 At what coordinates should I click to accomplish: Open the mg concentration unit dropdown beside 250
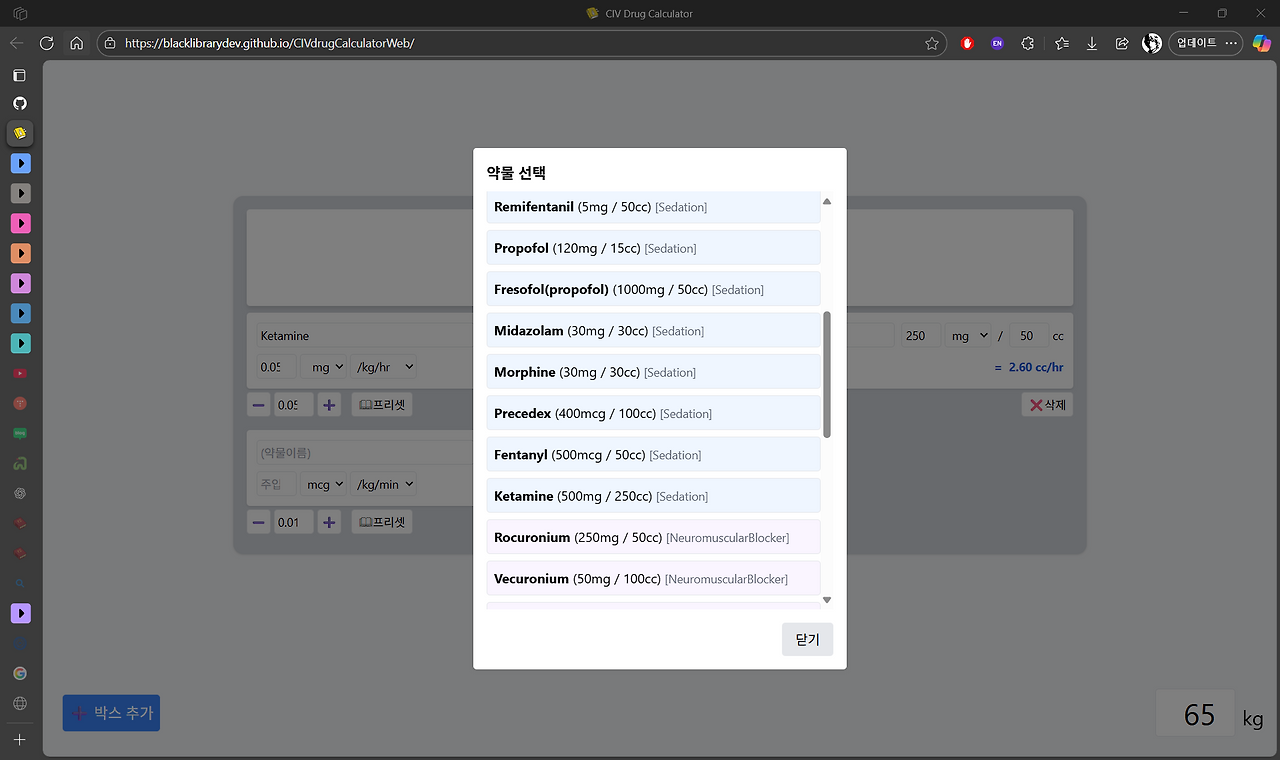tap(968, 336)
